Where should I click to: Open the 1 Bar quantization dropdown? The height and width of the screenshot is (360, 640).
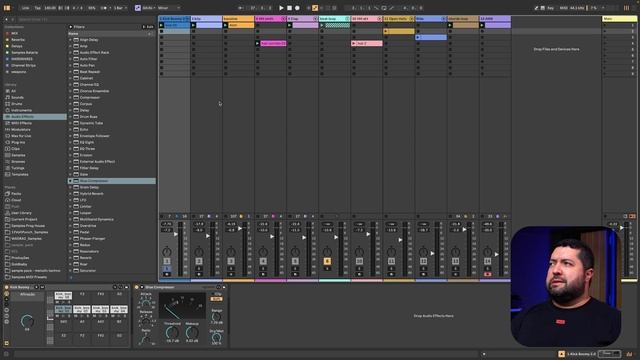(x=120, y=8)
